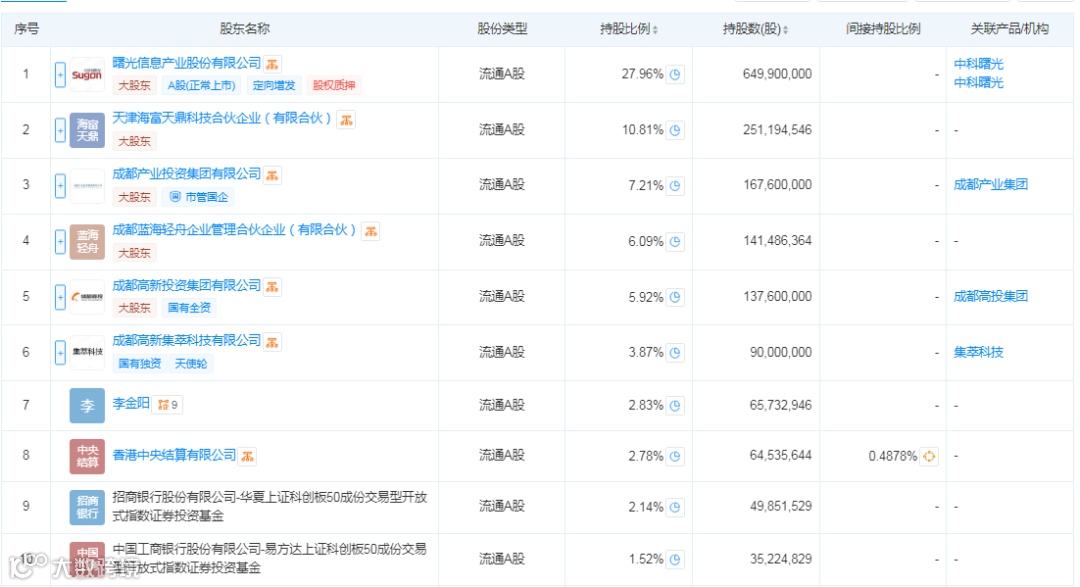Click the 市管国企 tag

click(x=198, y=197)
